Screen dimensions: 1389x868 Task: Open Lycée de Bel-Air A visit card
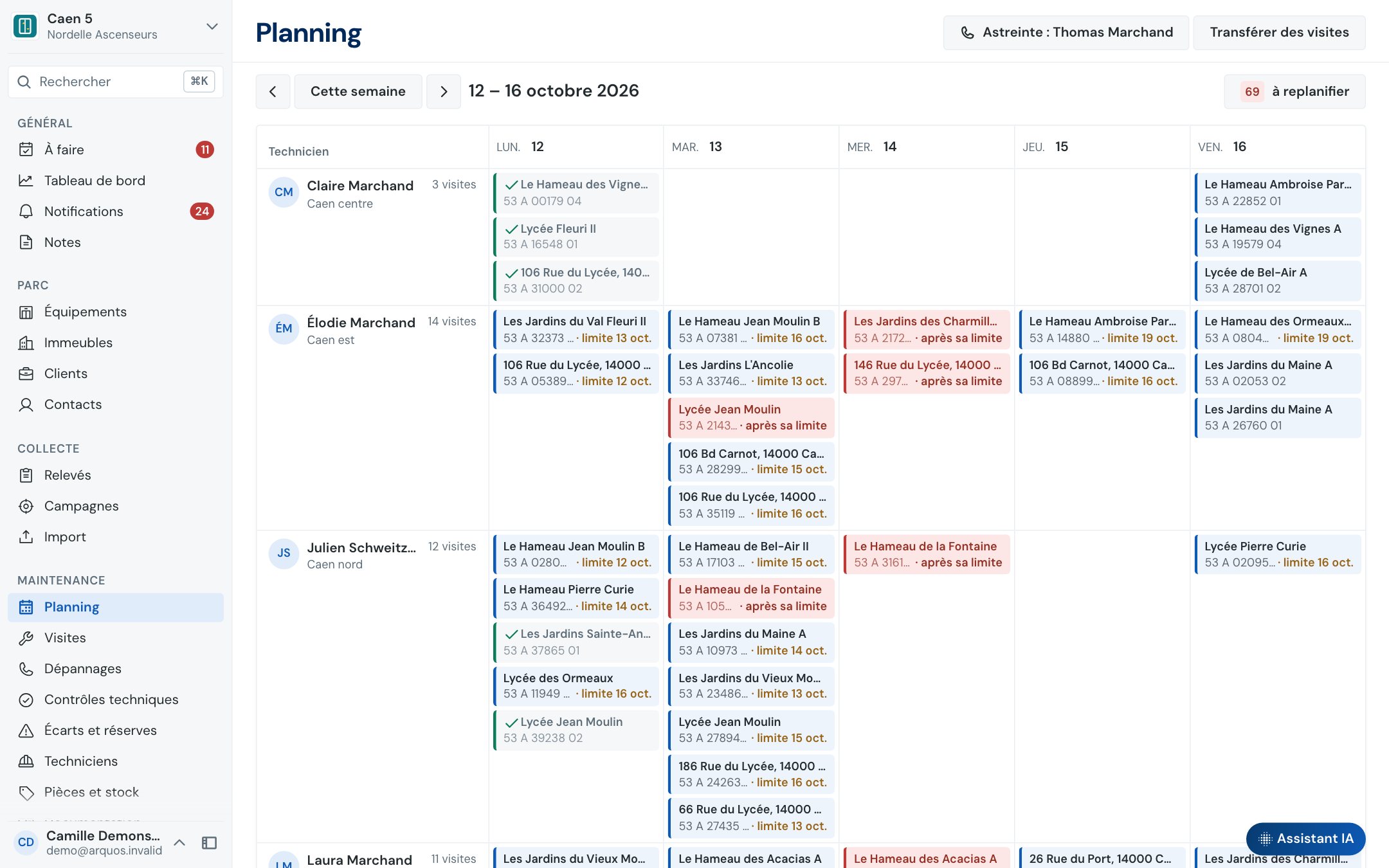(1278, 280)
